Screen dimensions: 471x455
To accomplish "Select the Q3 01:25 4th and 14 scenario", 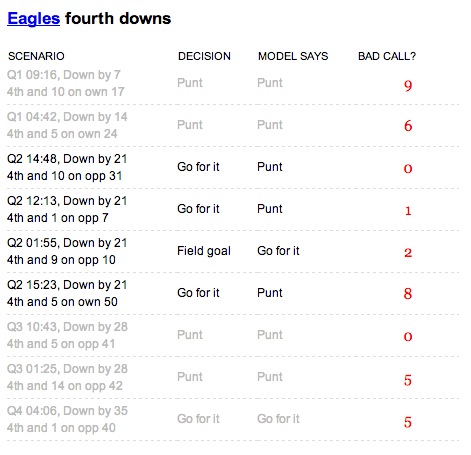I will coord(67,377).
